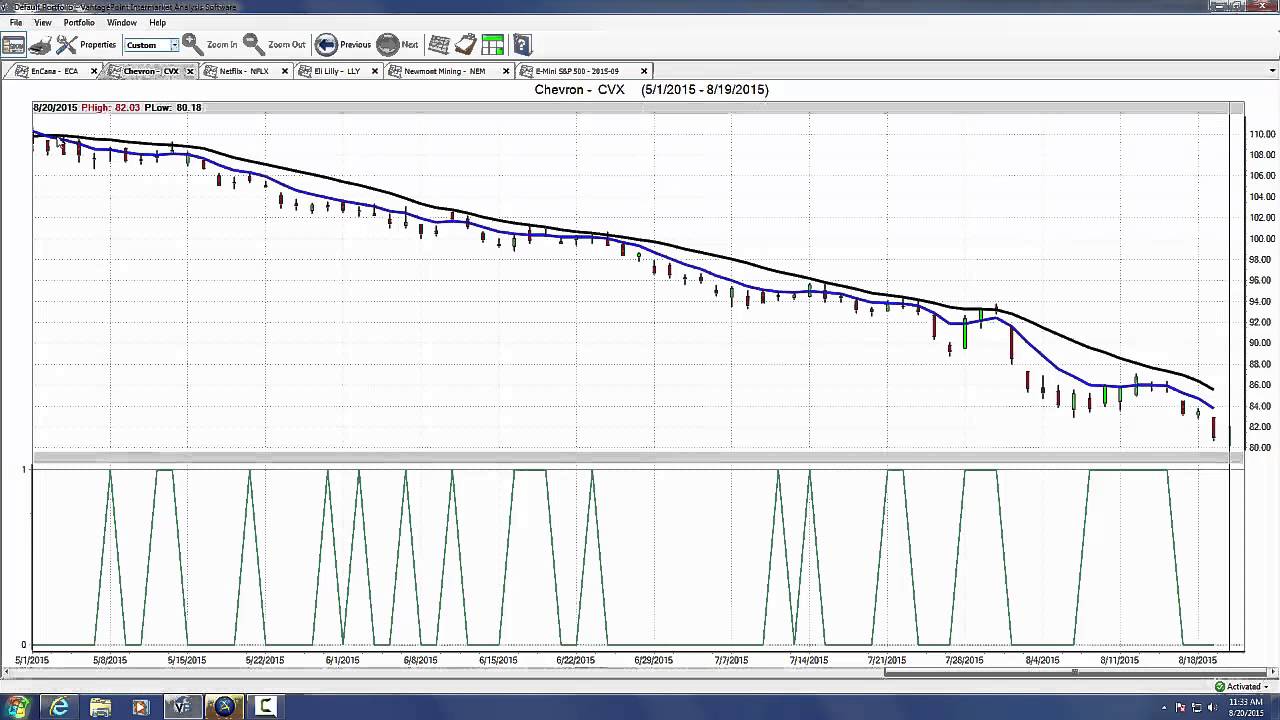This screenshot has width=1280, height=720.
Task: Open the Window menu
Action: tap(122, 22)
